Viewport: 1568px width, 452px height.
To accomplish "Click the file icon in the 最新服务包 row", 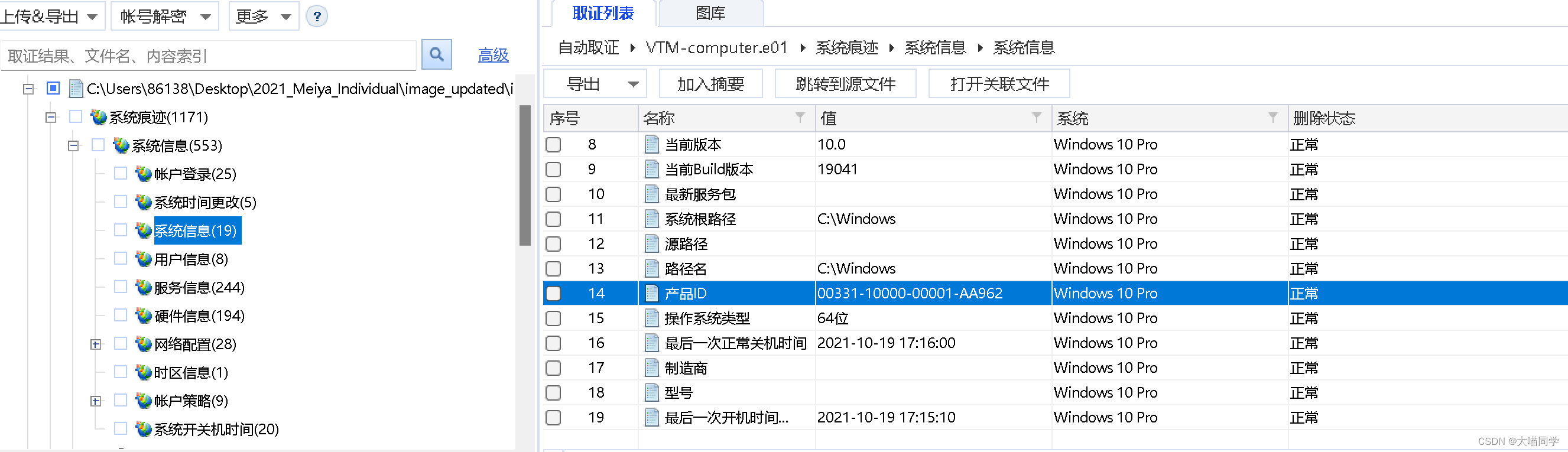I will tap(651, 194).
